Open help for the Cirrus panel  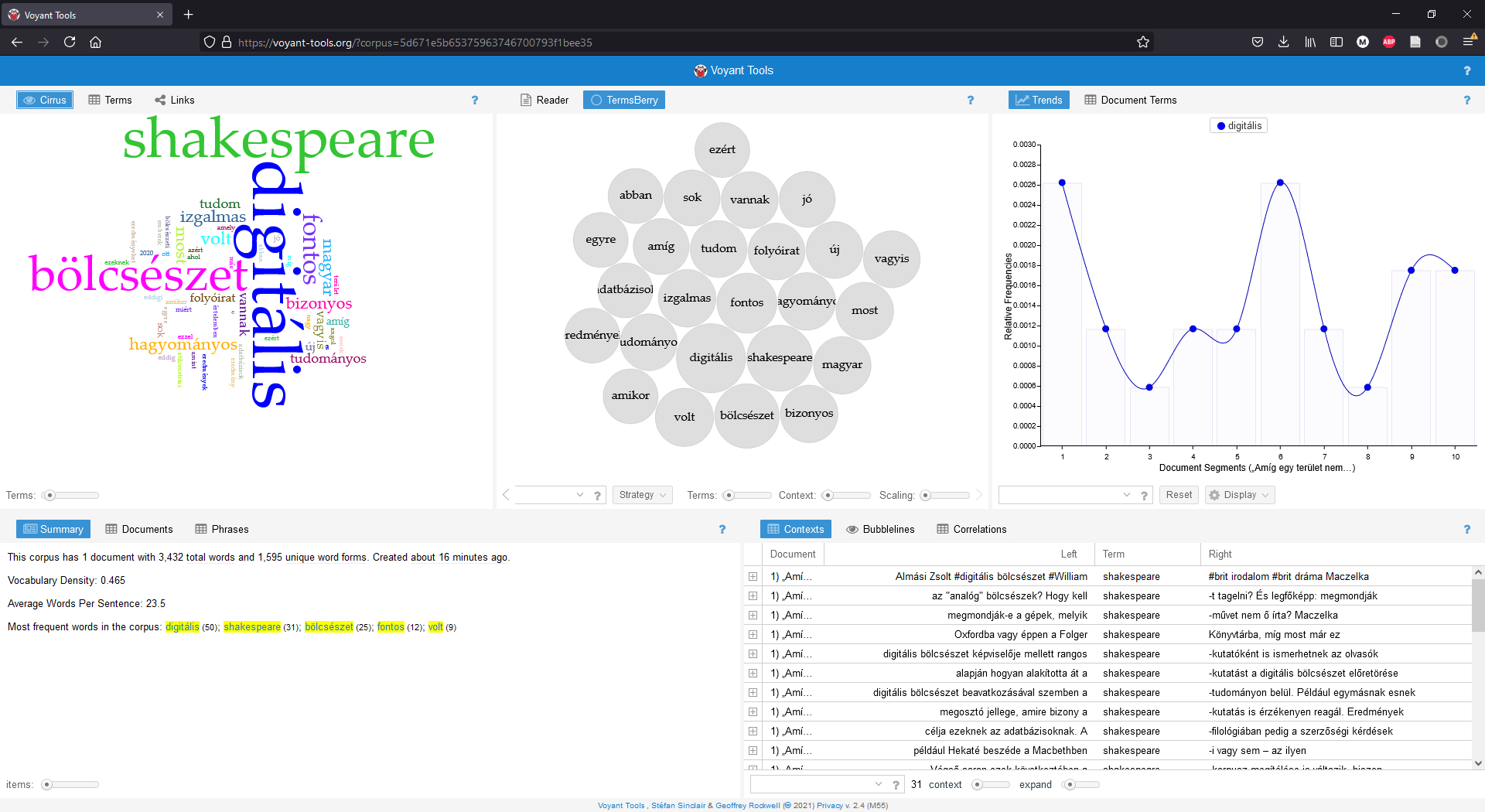[475, 101]
